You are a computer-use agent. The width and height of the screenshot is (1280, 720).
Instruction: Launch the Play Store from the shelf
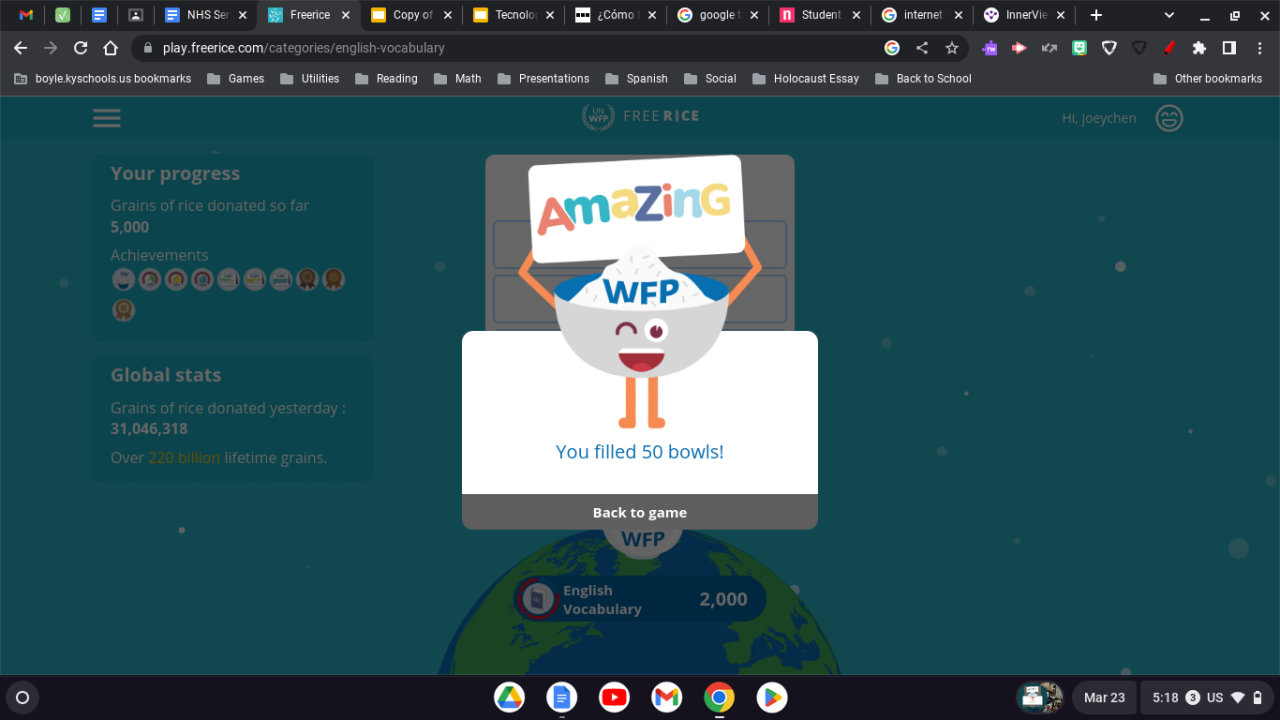(x=772, y=698)
